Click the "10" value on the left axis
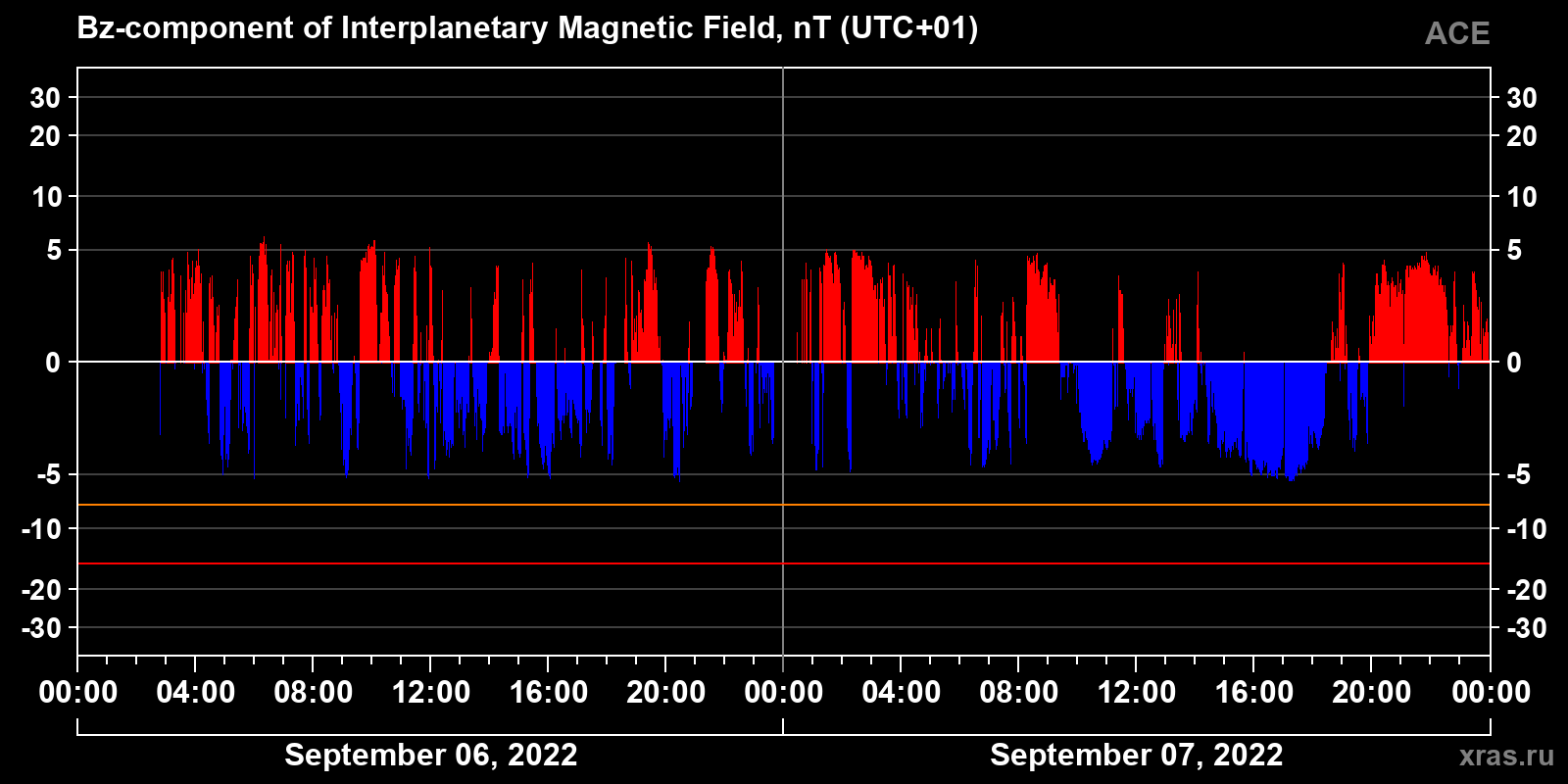1568x784 pixels. pos(46,197)
